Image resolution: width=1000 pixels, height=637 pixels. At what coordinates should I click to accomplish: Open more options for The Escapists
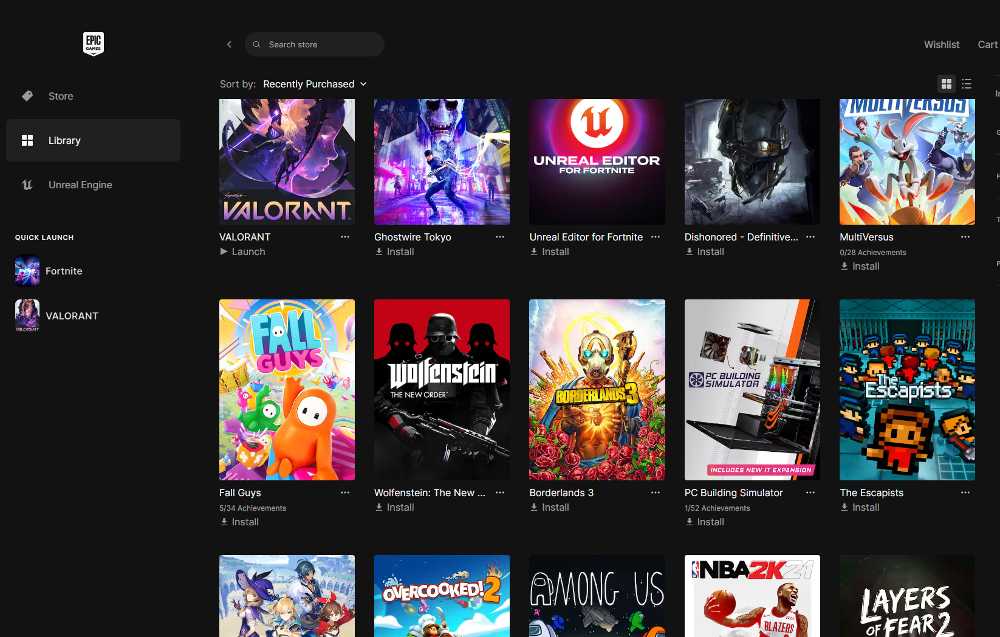point(965,493)
